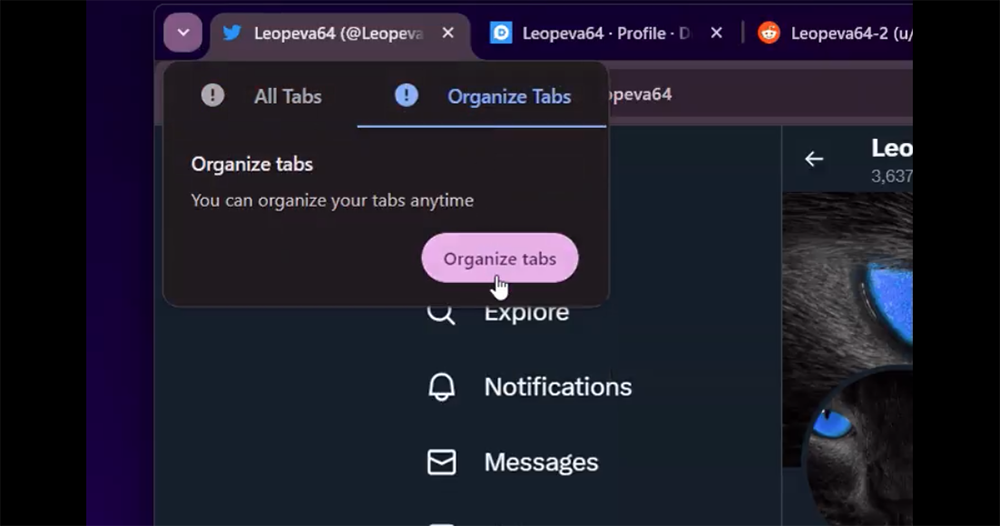Screen dimensions: 1000x526
Task: Open the Notifications bell icon
Action: click(441, 387)
